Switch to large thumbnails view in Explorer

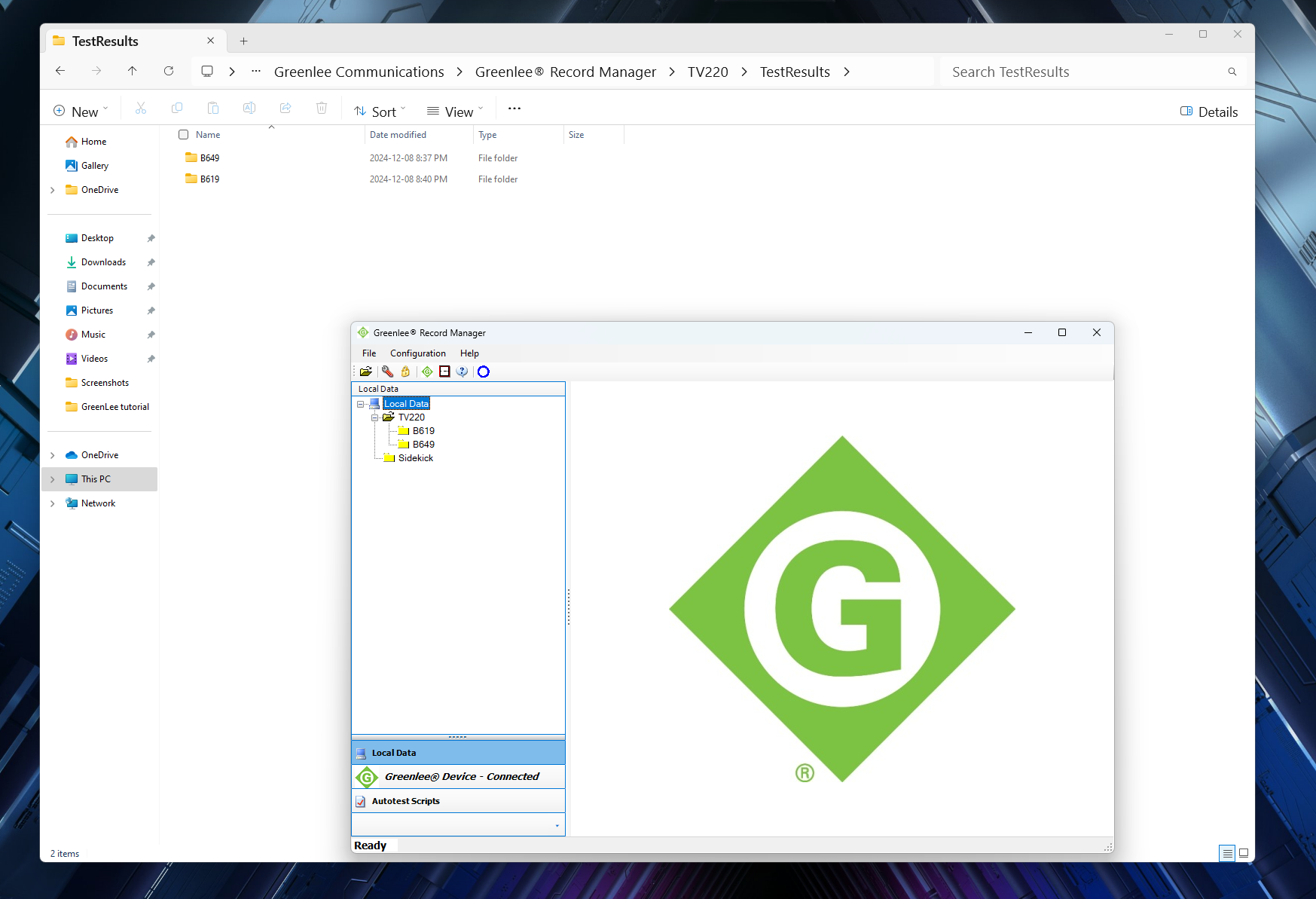pyautogui.click(x=1244, y=853)
